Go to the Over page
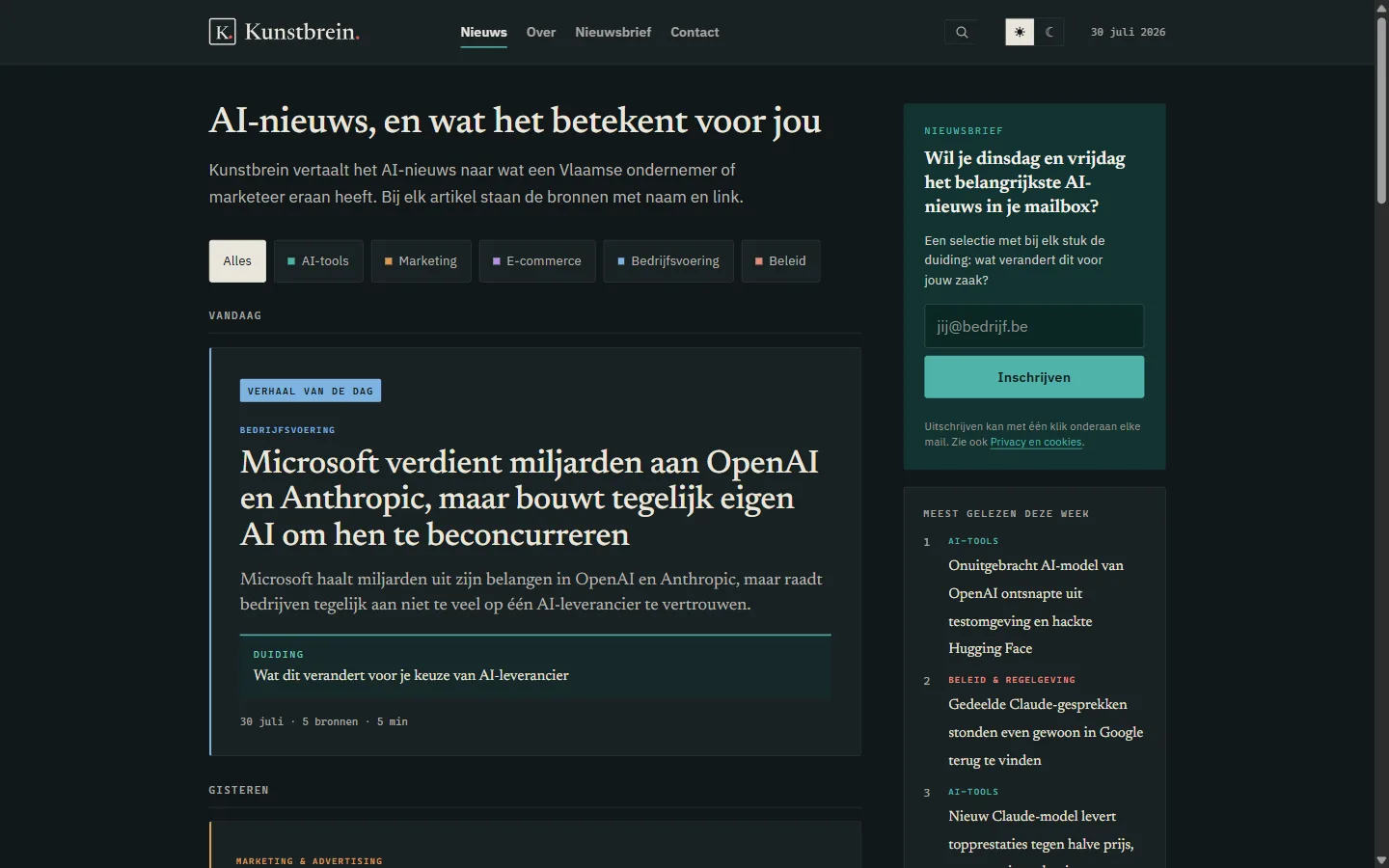 tap(541, 32)
